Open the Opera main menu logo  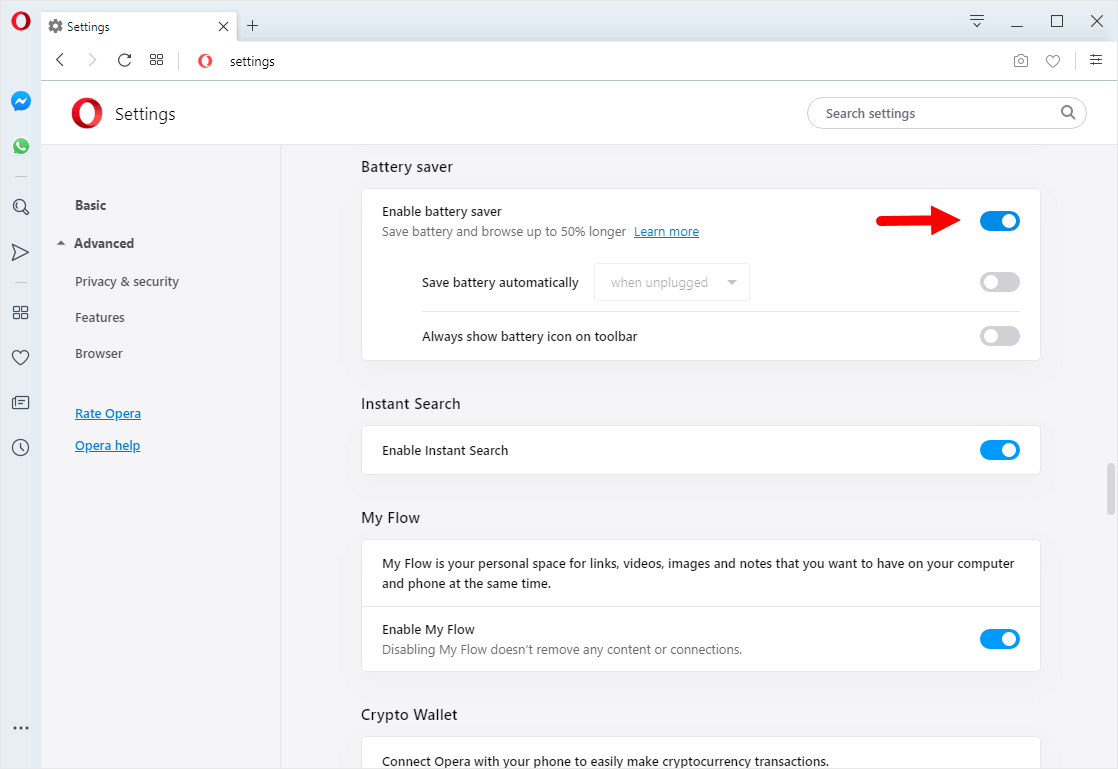pyautogui.click(x=21, y=21)
